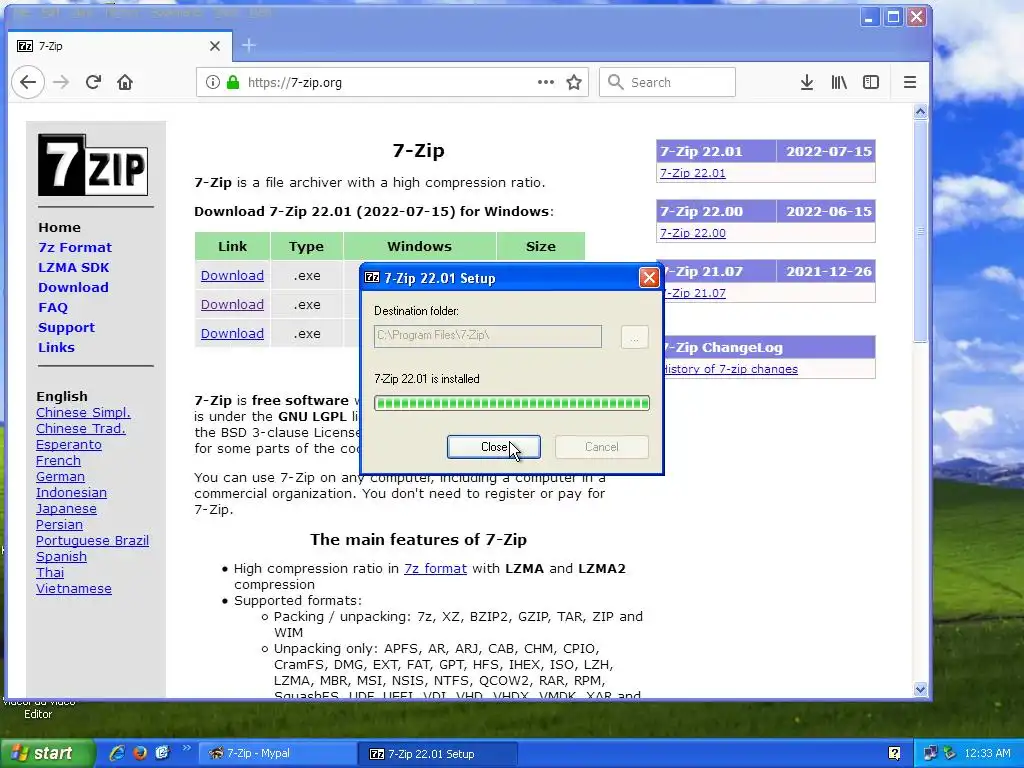The width and height of the screenshot is (1024, 768).
Task: Open the hamburger application menu
Action: (910, 82)
